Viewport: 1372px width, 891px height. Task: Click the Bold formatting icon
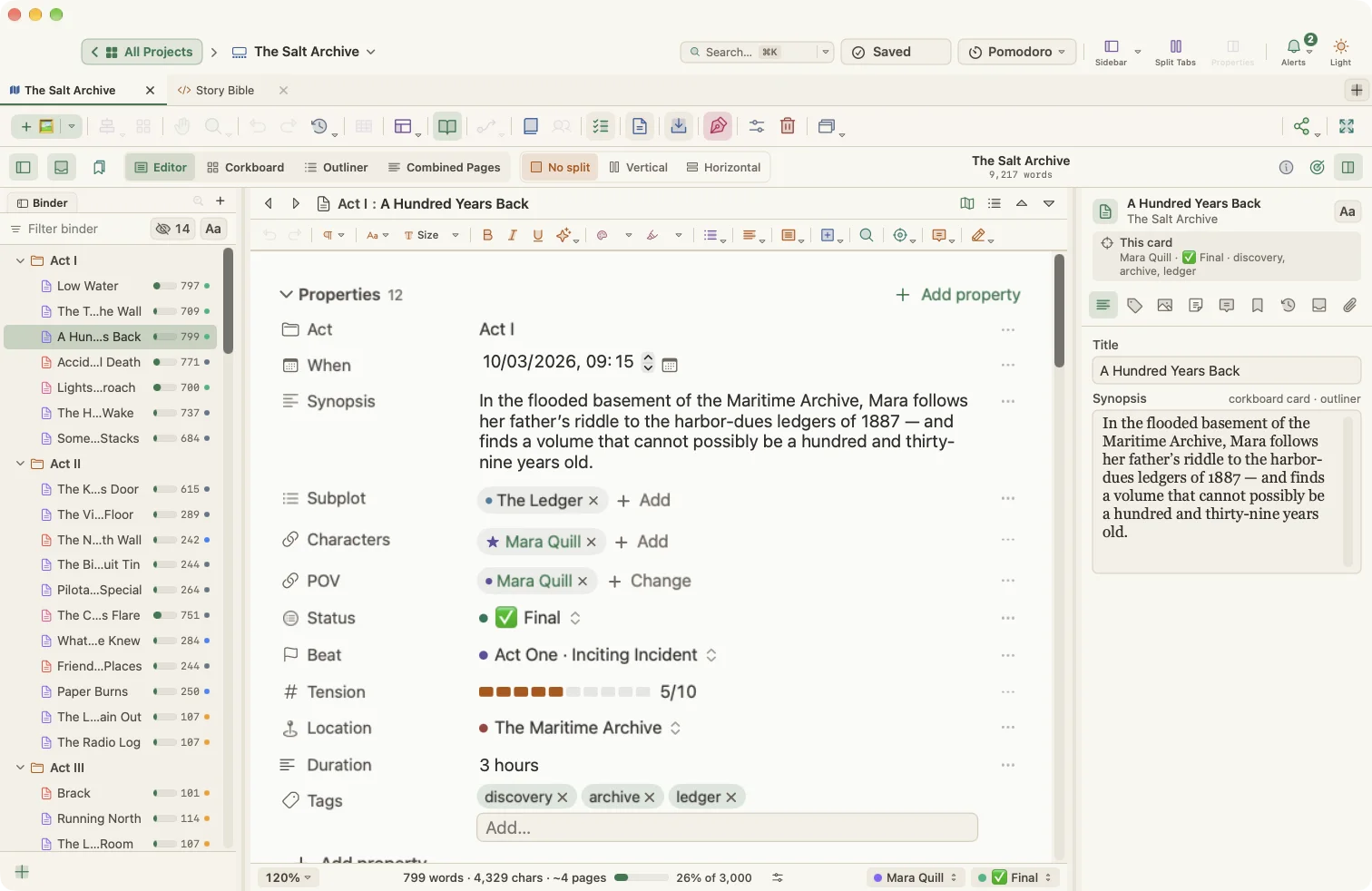[487, 235]
